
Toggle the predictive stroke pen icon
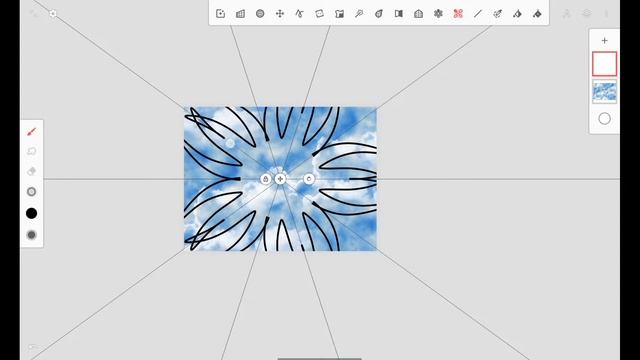[x=498, y=13]
